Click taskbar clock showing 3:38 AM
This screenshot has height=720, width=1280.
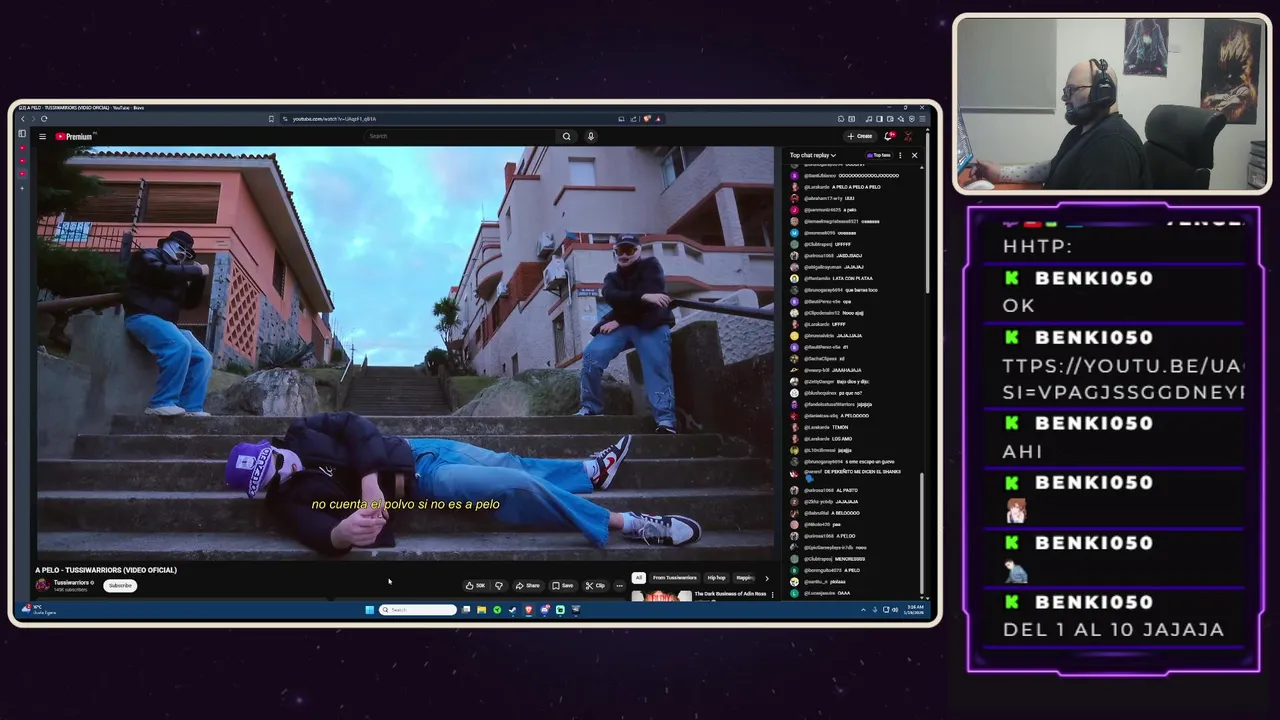click(913, 610)
